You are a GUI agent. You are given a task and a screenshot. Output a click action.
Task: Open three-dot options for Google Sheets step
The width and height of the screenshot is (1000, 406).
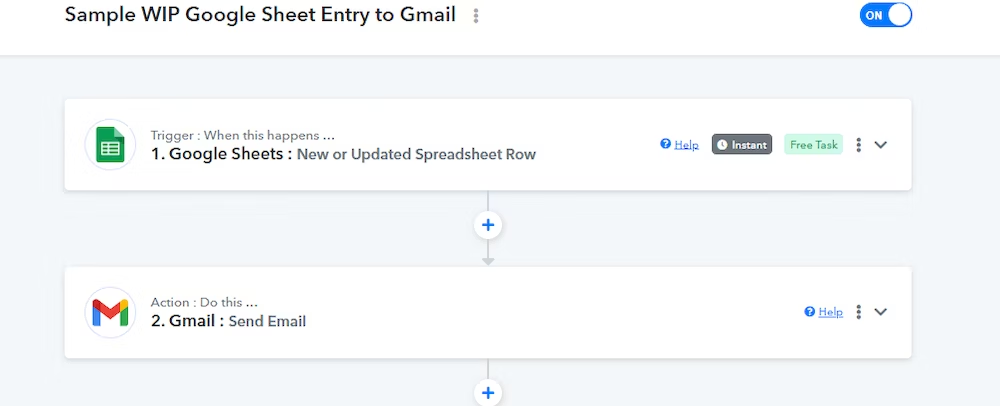click(858, 145)
